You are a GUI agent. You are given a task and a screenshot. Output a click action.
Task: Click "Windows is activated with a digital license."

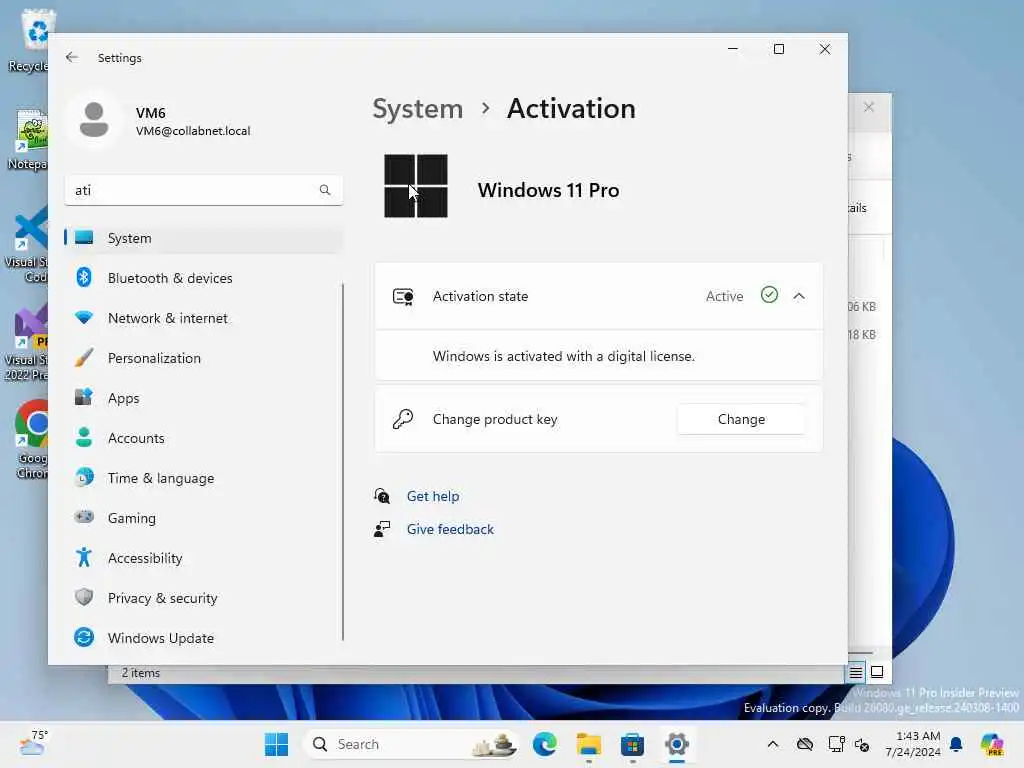tap(564, 357)
